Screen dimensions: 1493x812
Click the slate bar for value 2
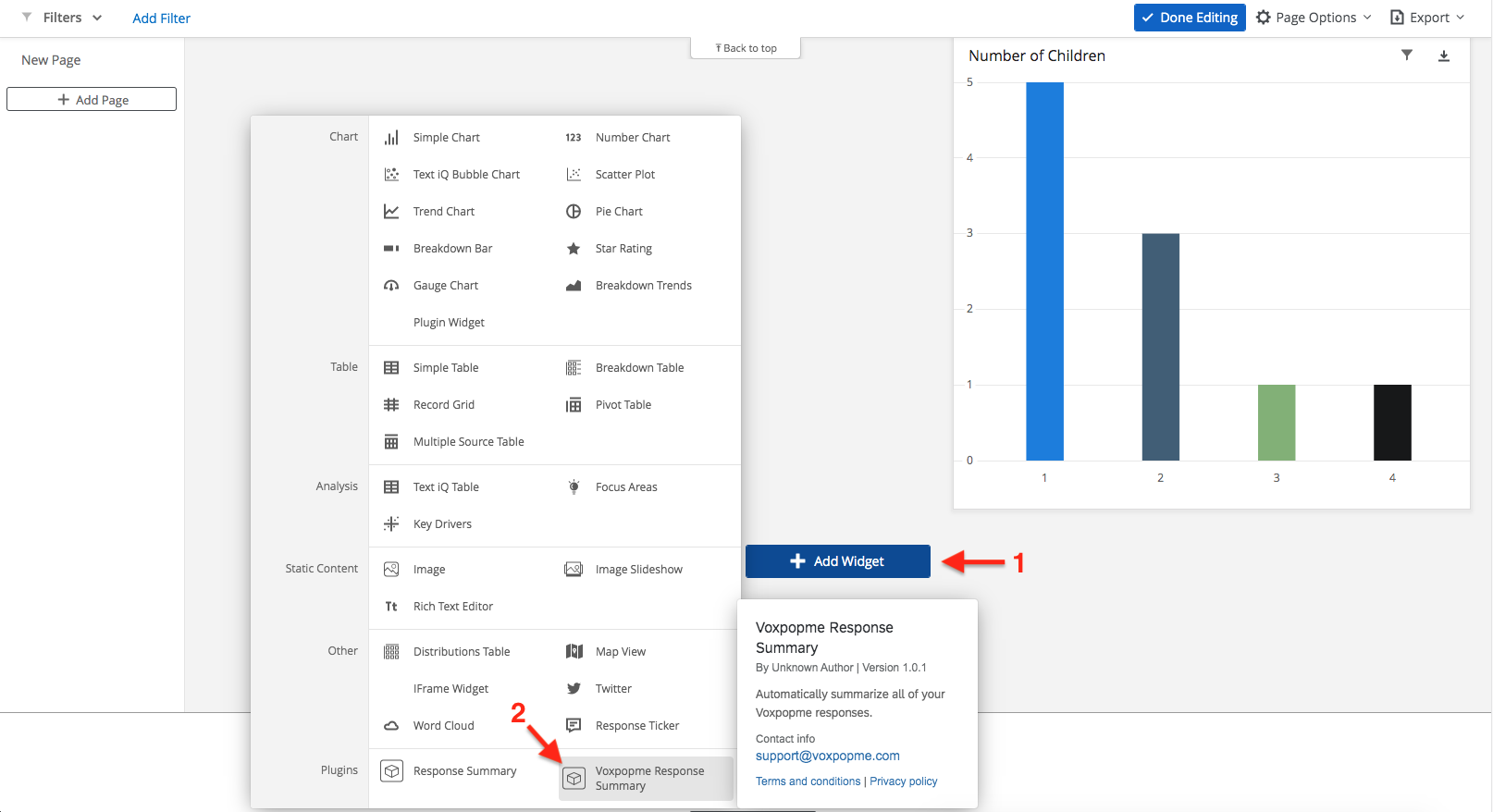point(1160,347)
